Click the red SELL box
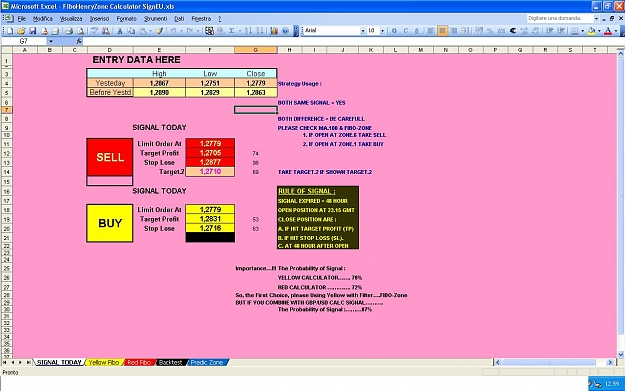This screenshot has height=391, width=625. coord(110,157)
